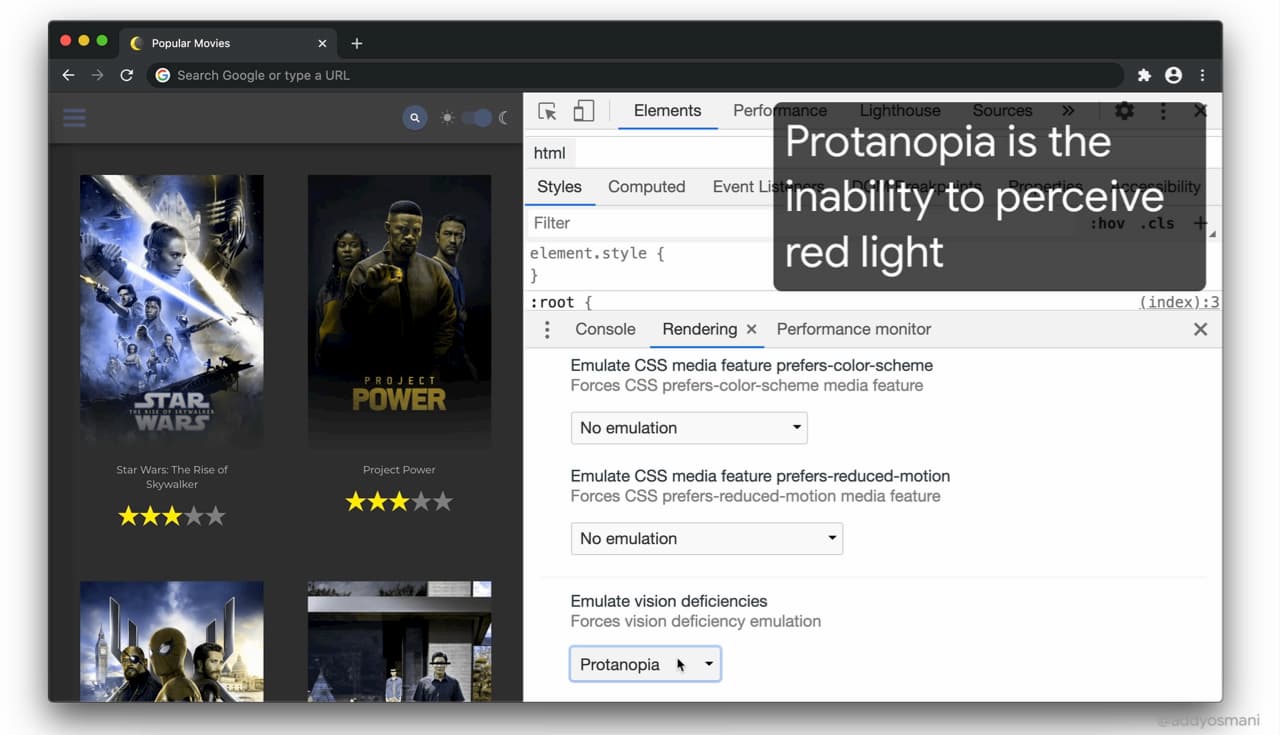Open the hamburger menu on movie page

click(x=74, y=117)
